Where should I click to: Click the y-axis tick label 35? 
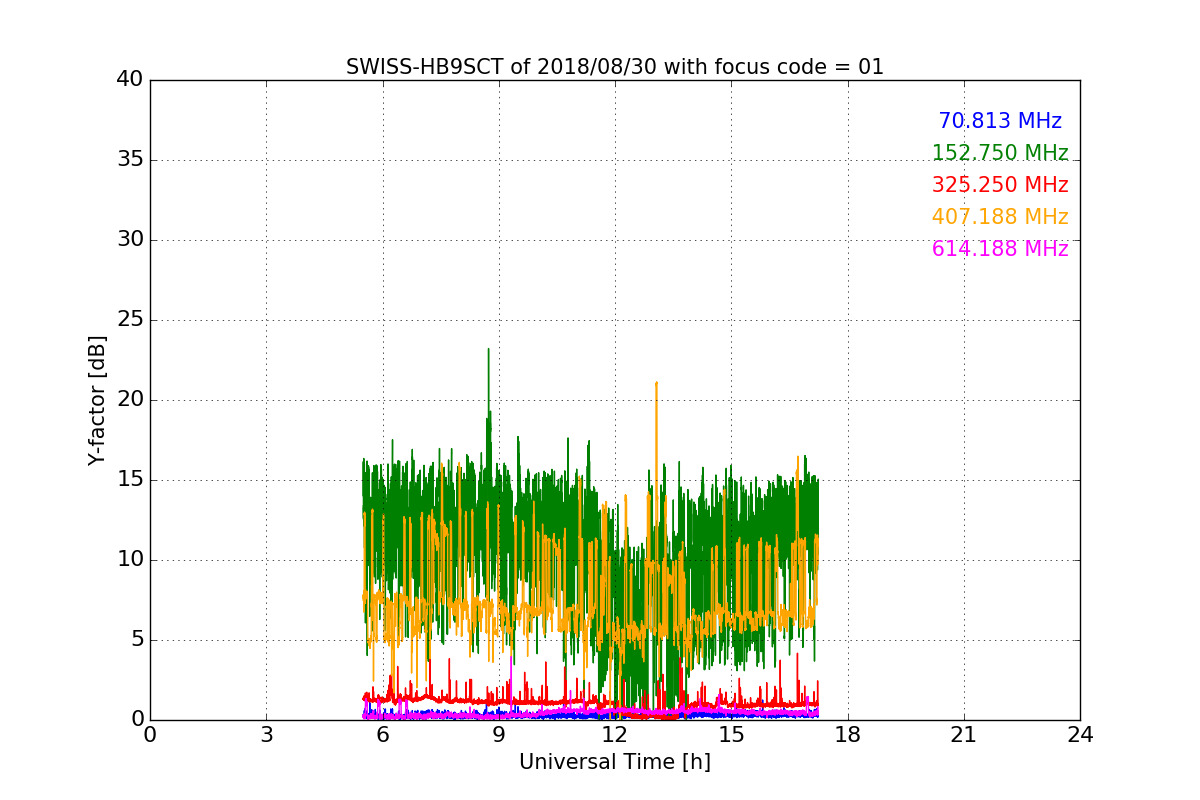click(130, 160)
